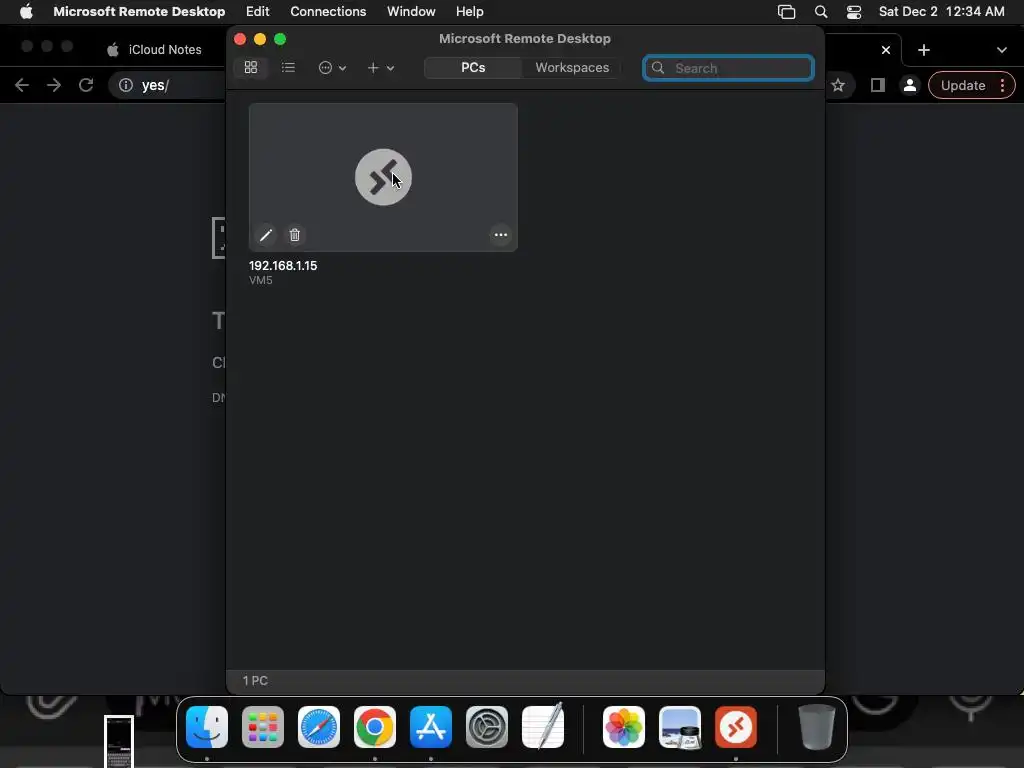Open Google Chrome from the Dock
This screenshot has height=768, width=1024.
375,727
